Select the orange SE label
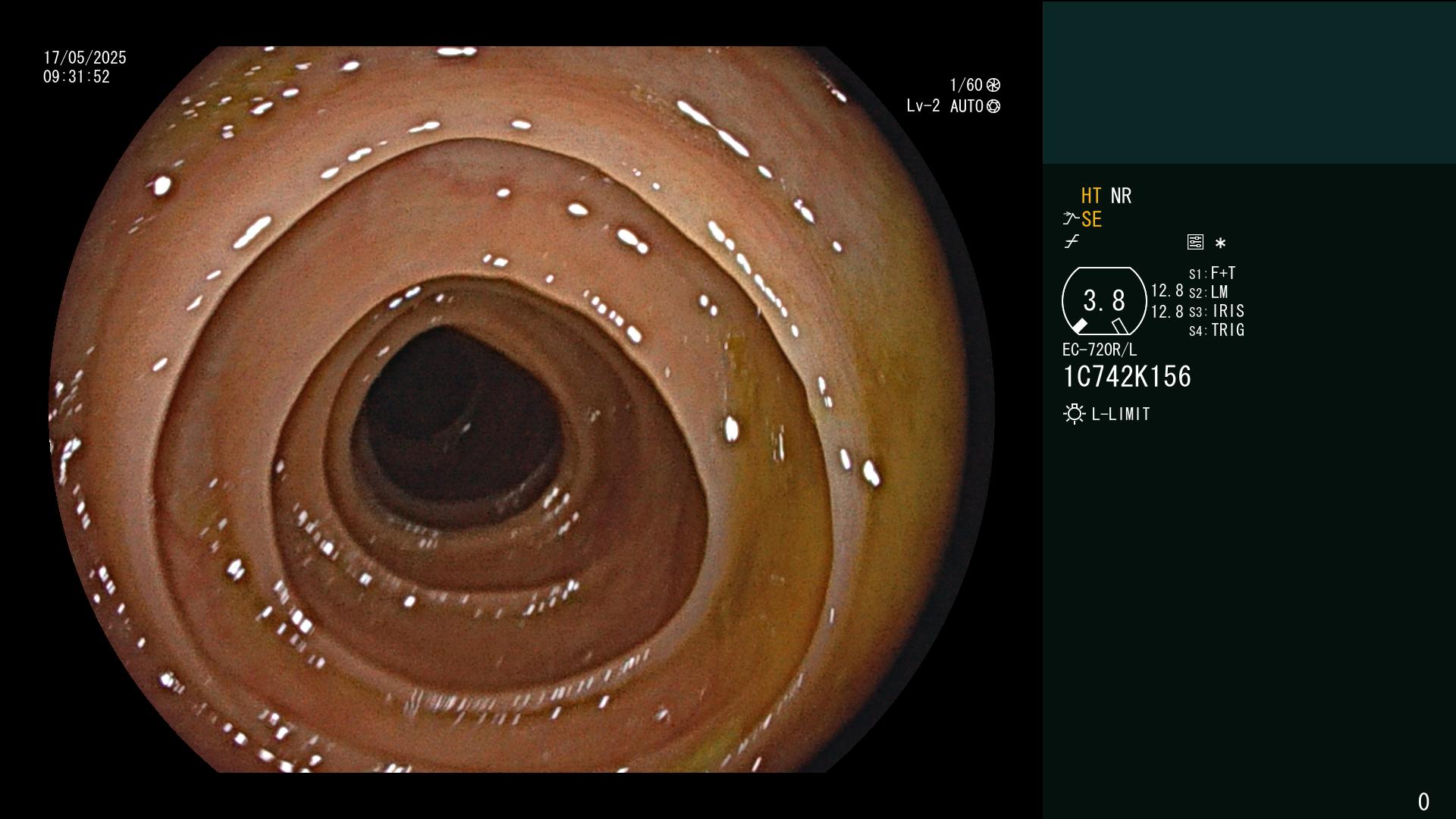 click(1091, 219)
